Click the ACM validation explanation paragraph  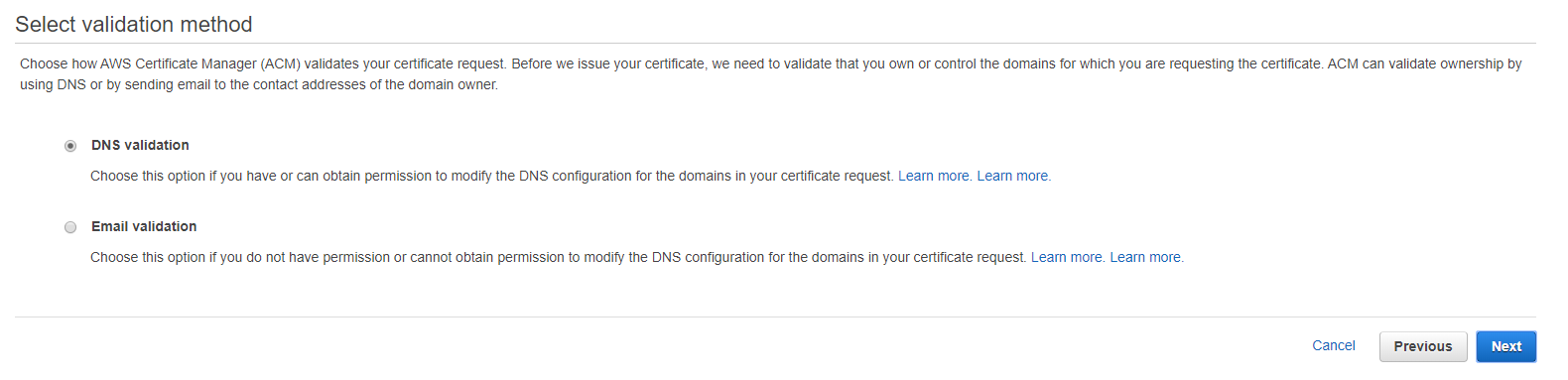tap(771, 74)
